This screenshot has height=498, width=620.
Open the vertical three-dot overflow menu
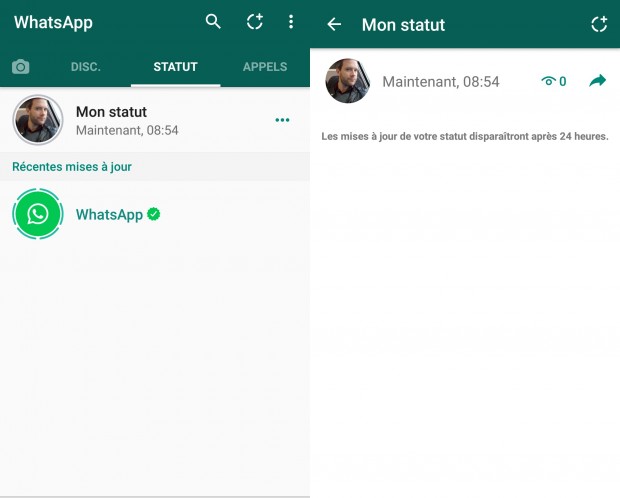tap(291, 22)
